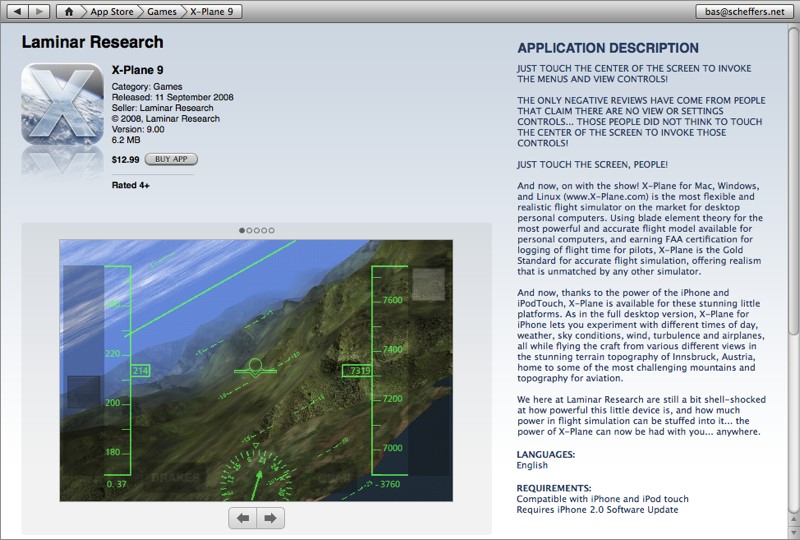The height and width of the screenshot is (540, 800).
Task: Go forward with the right arrow button
Action: (x=39, y=11)
